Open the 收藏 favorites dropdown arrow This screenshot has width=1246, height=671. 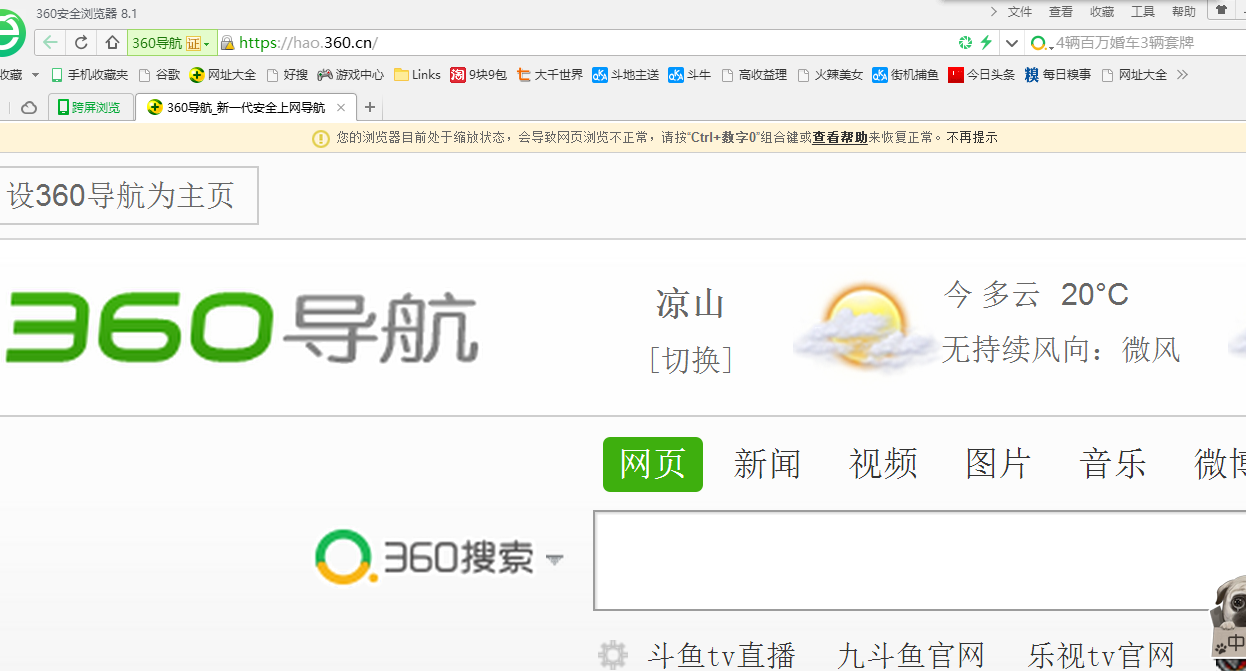35,75
